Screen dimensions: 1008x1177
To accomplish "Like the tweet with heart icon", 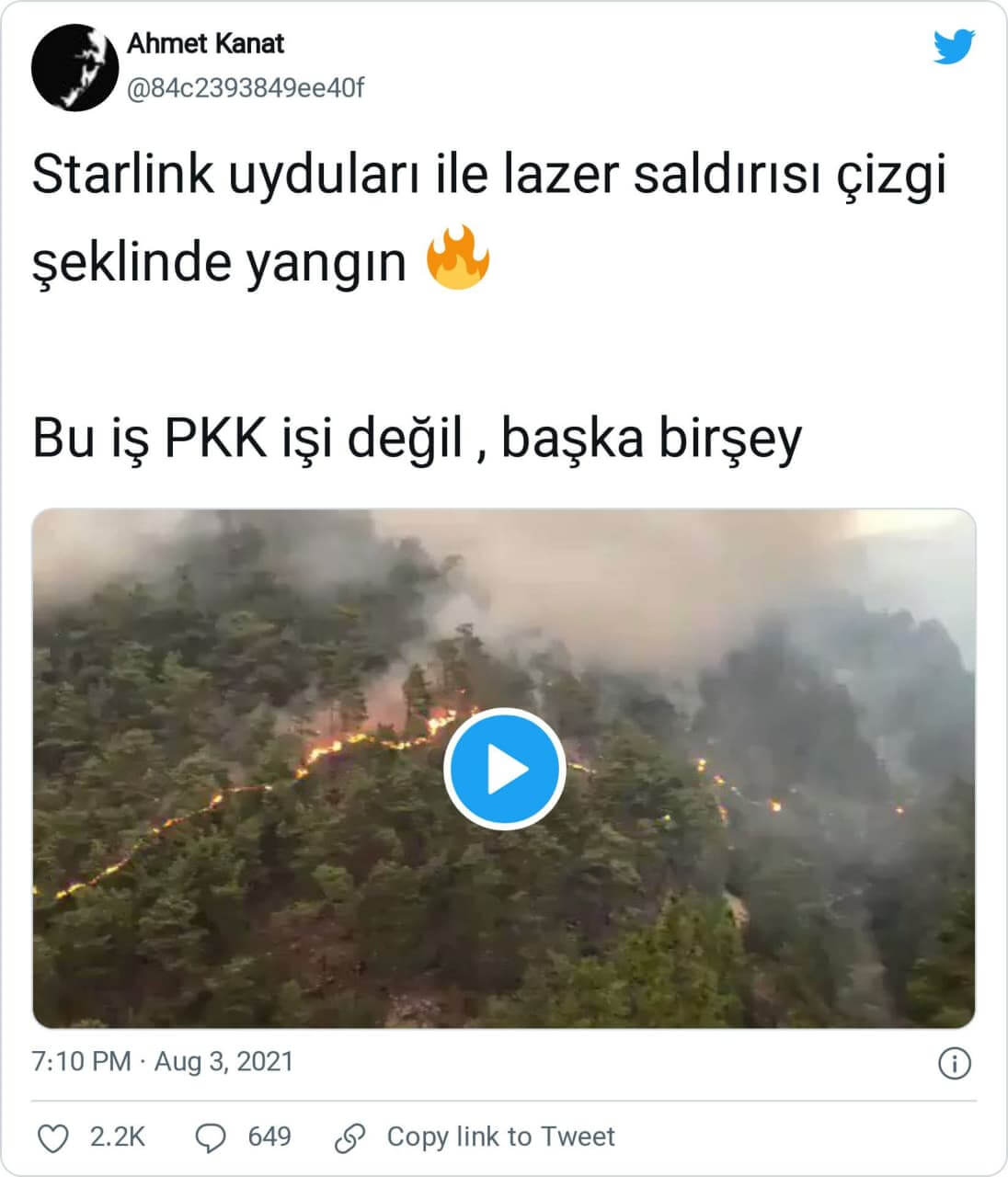I will (x=52, y=1138).
